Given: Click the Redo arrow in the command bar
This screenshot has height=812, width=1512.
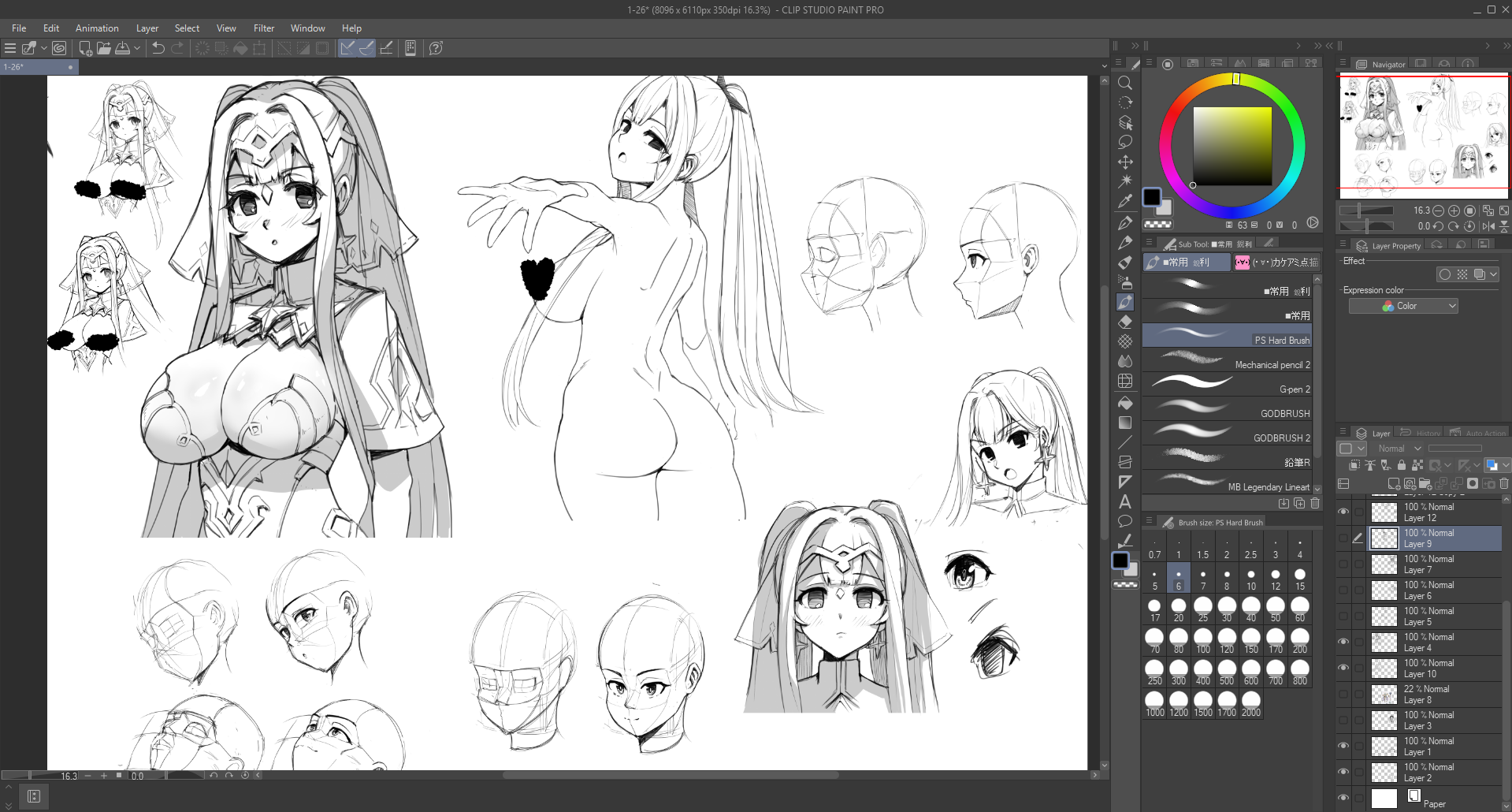Looking at the screenshot, I should (177, 48).
